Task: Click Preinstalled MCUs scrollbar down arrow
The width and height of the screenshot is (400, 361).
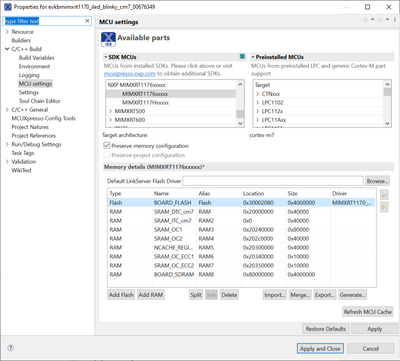Action: (387, 123)
